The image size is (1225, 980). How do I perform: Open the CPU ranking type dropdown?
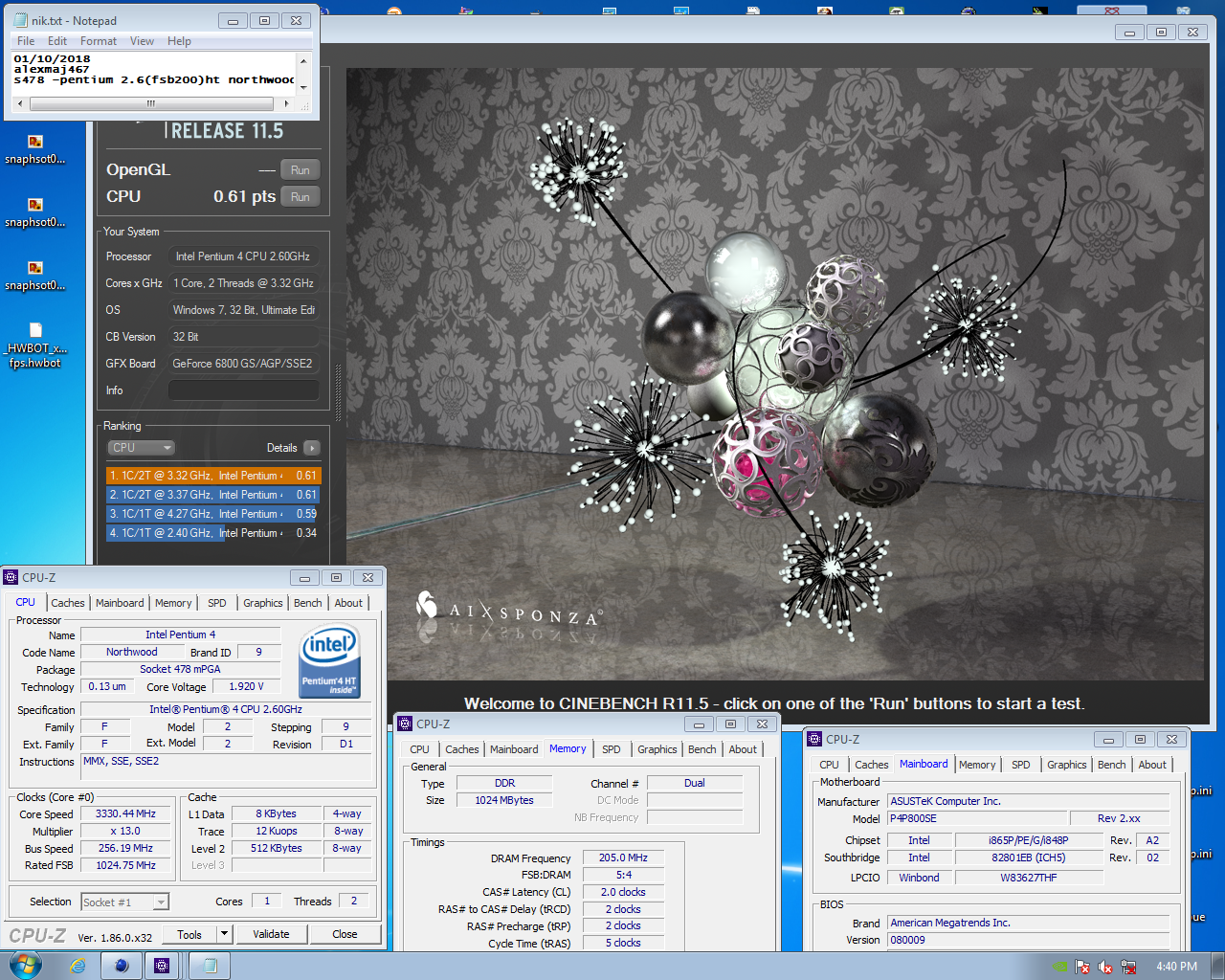[141, 448]
